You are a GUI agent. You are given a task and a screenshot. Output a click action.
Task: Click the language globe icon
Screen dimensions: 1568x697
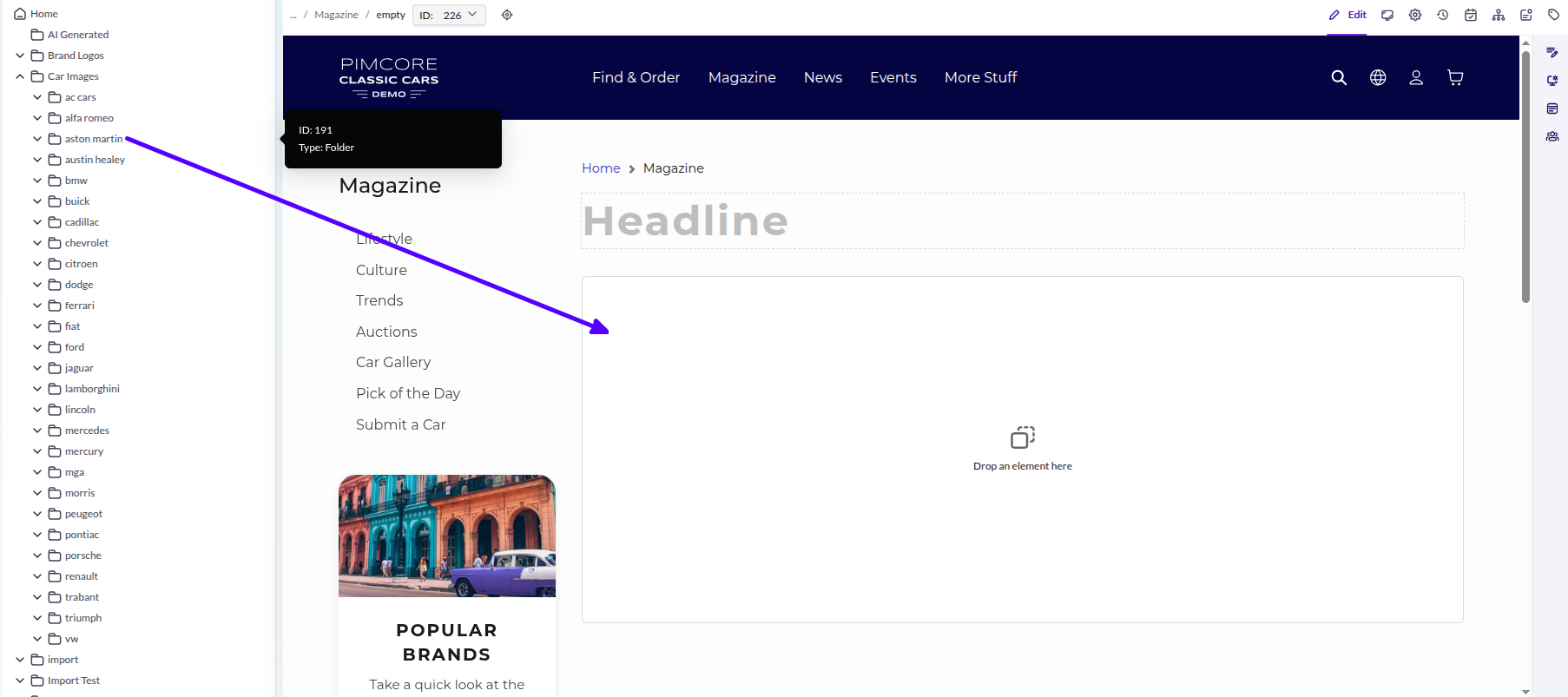tap(1378, 77)
